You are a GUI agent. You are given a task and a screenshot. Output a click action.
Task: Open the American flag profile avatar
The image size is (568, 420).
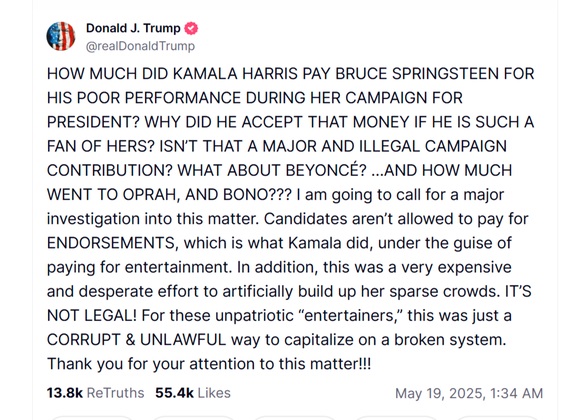[x=61, y=36]
